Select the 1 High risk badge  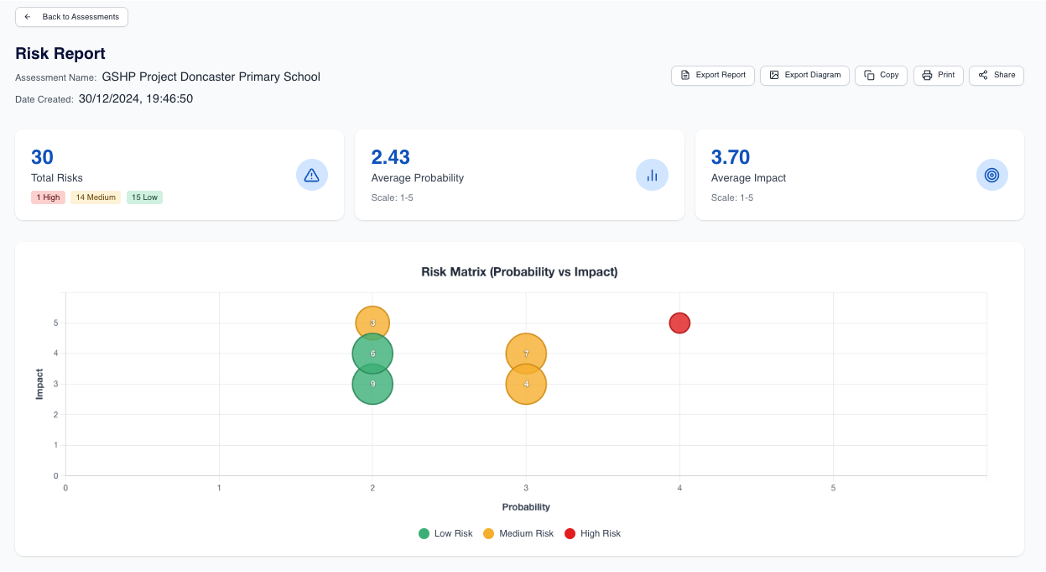[48, 198]
